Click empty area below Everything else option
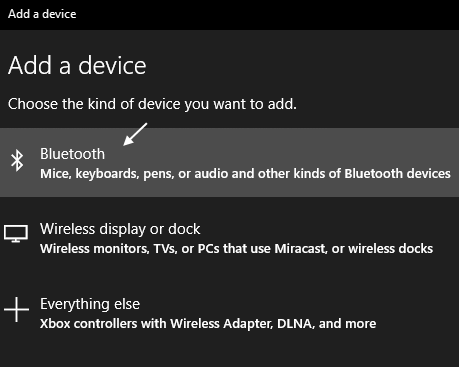This screenshot has width=459, height=367. (x=229, y=352)
